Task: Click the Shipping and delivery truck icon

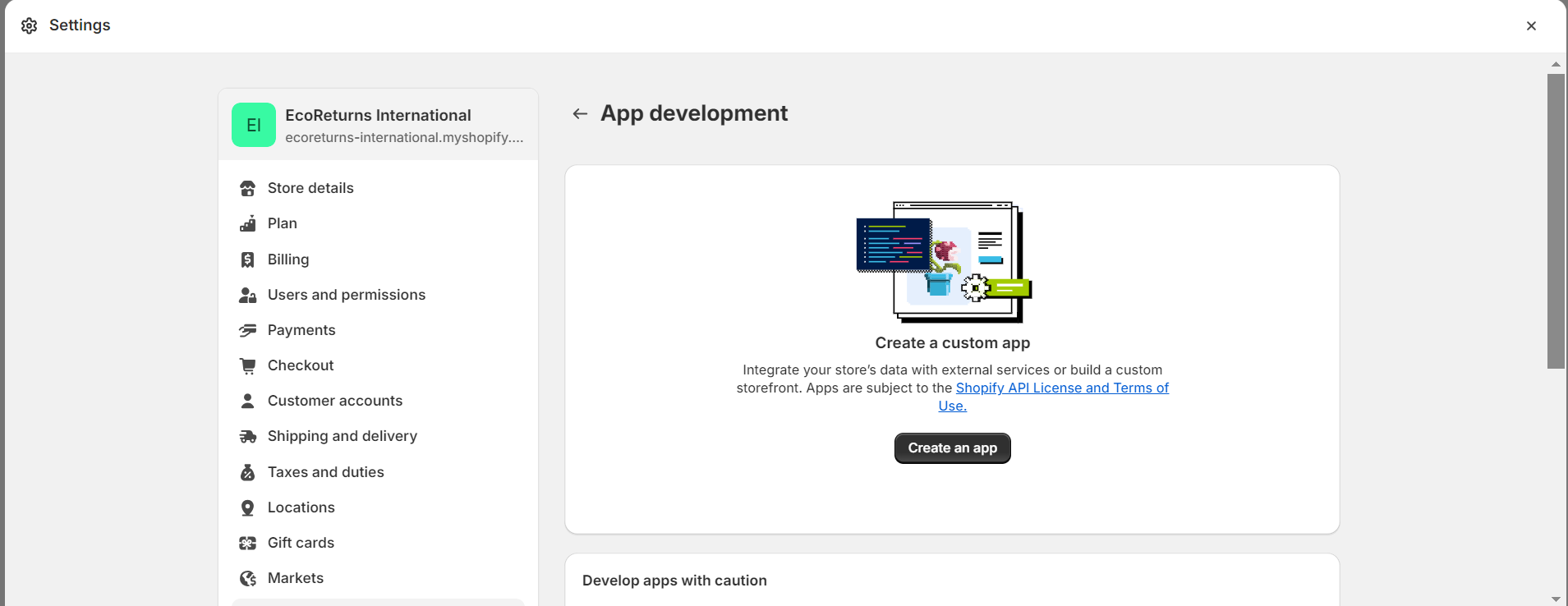Action: (x=247, y=437)
